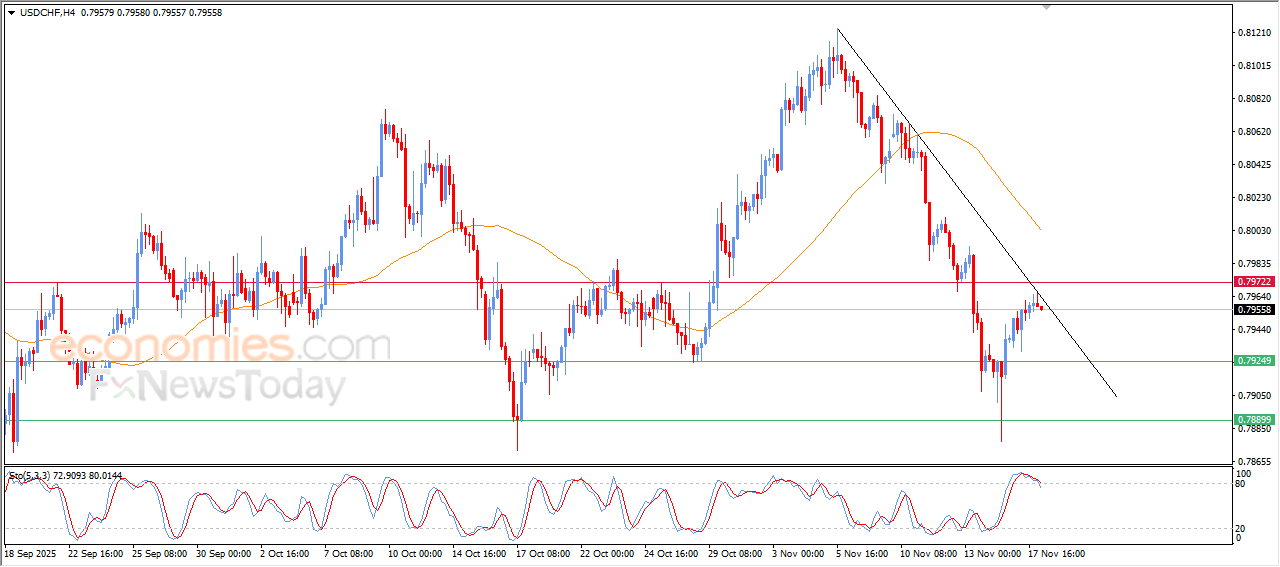Select the black descending trendline
The image size is (1280, 567).
(977, 214)
